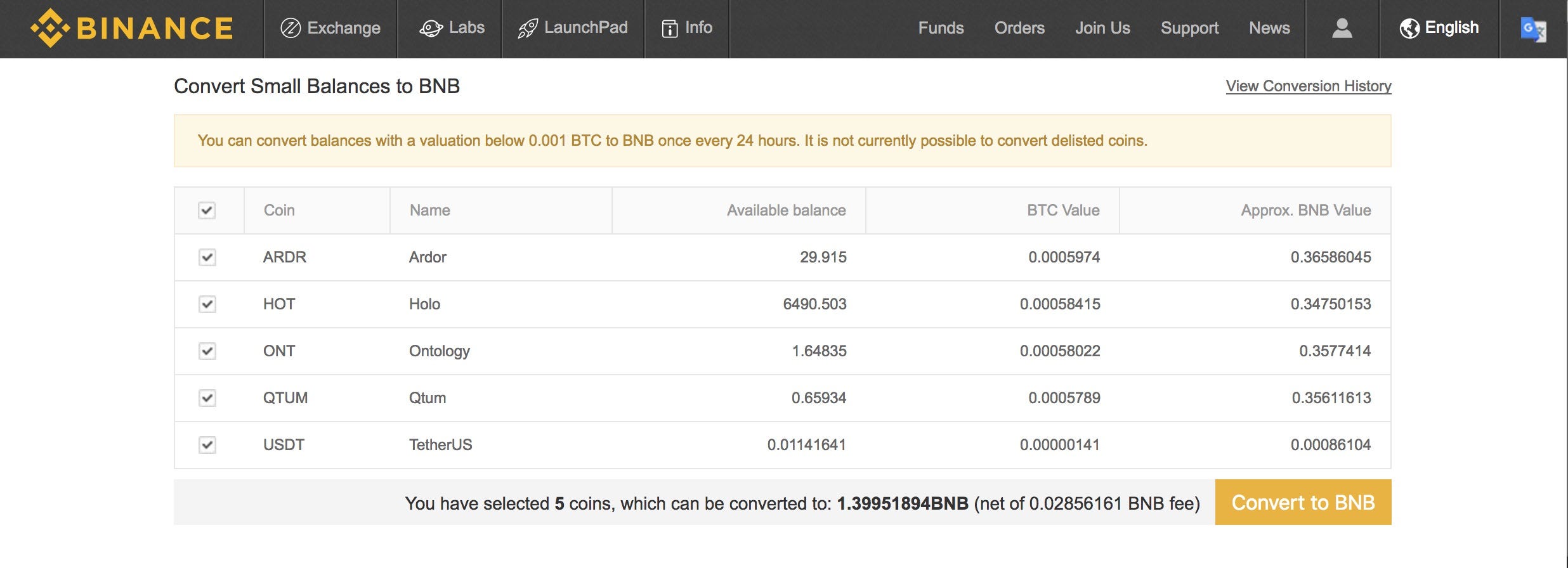Click the Google Translate icon
1568x568 pixels.
tap(1533, 29)
